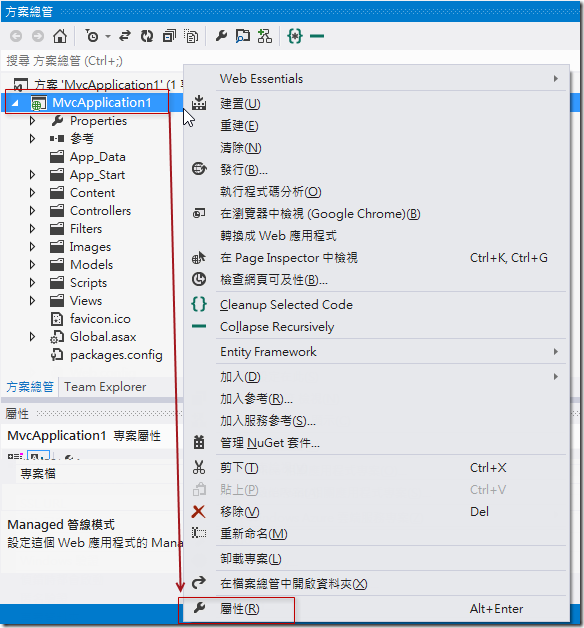
Task: Toggle the Show All Files icon
Action: pyautogui.click(x=191, y=36)
